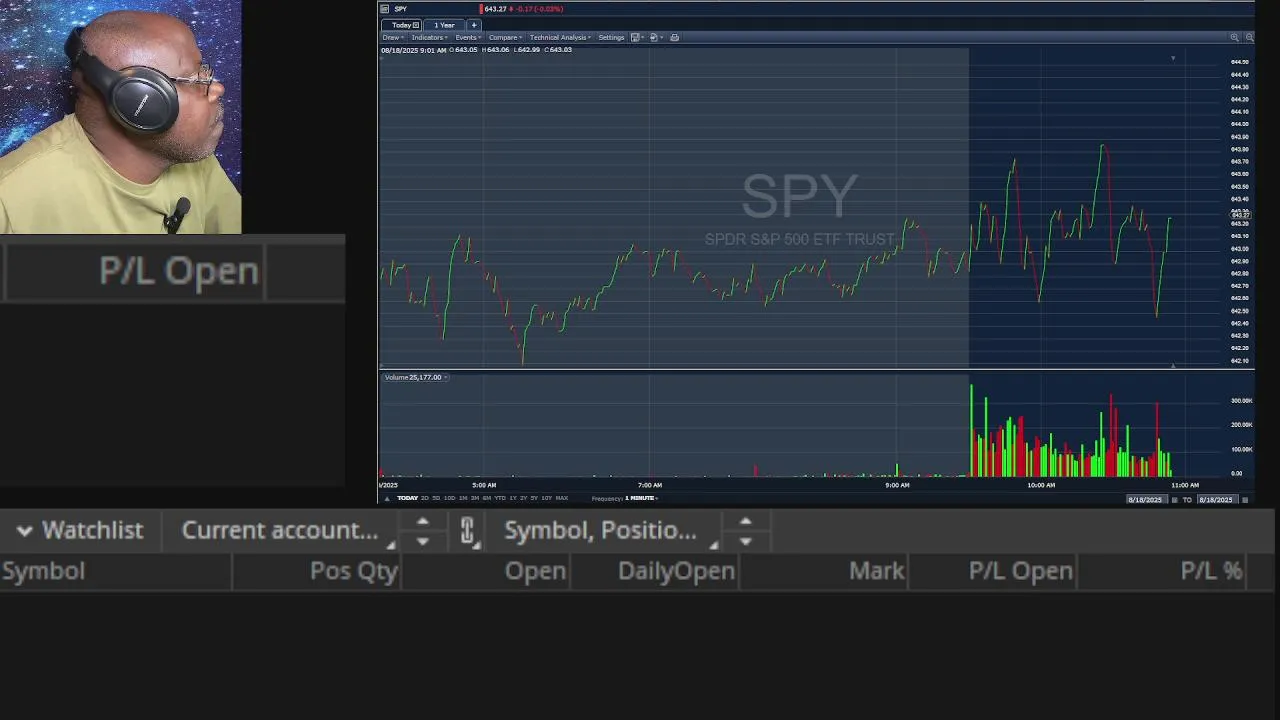This screenshot has height=720, width=1280.
Task: Click the export/share chart icon
Action: click(656, 38)
